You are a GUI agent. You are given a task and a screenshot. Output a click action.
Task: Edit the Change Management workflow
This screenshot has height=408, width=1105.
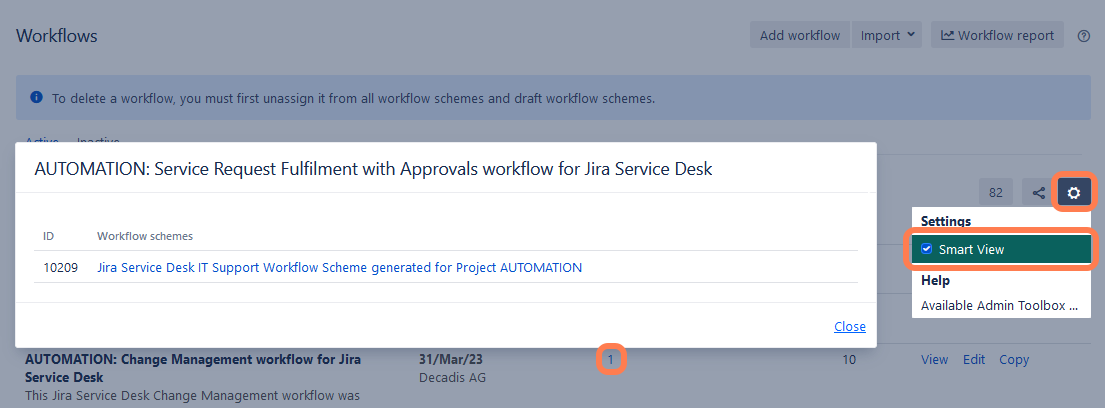(974, 360)
